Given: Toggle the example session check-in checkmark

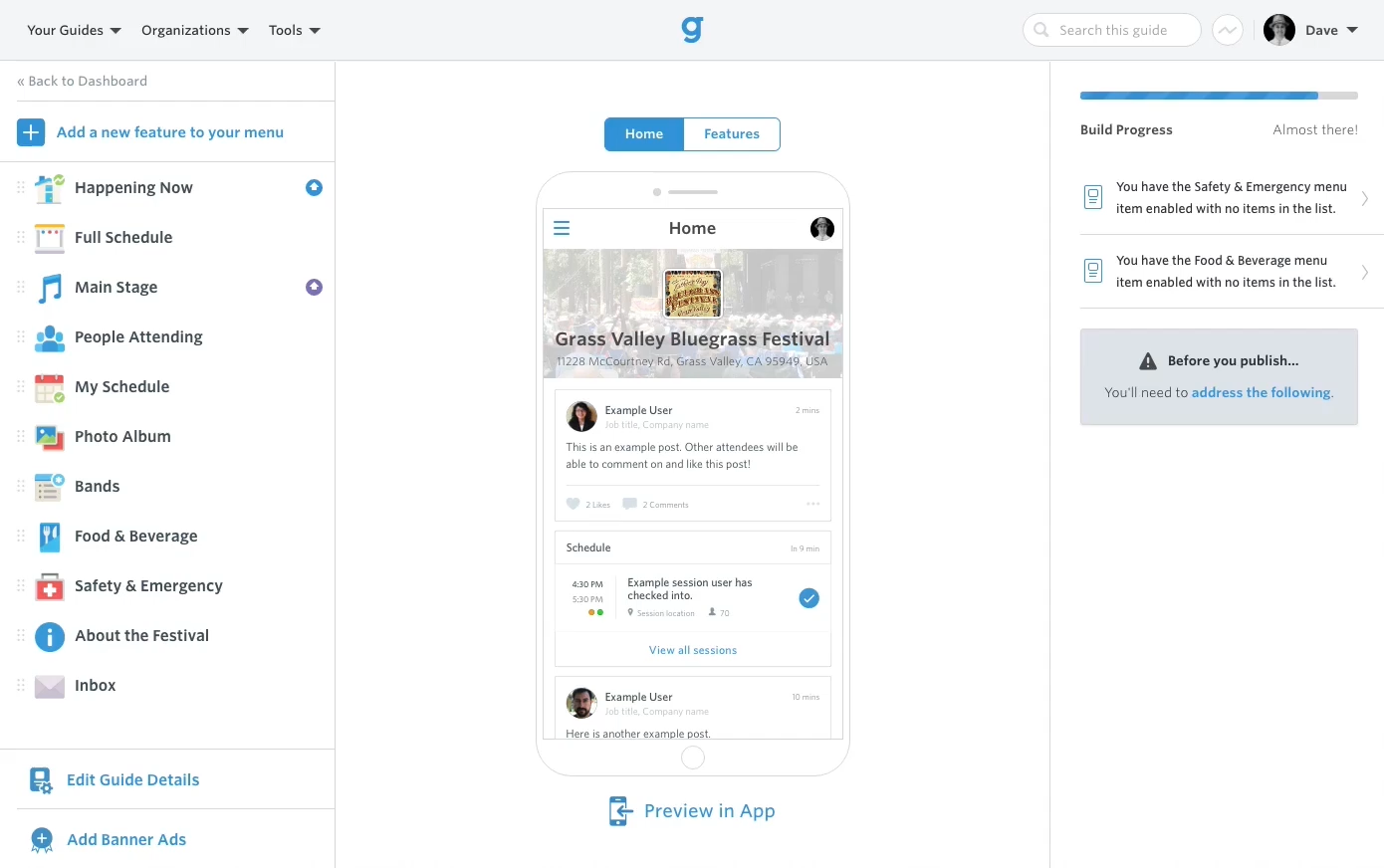Looking at the screenshot, I should click(x=808, y=598).
